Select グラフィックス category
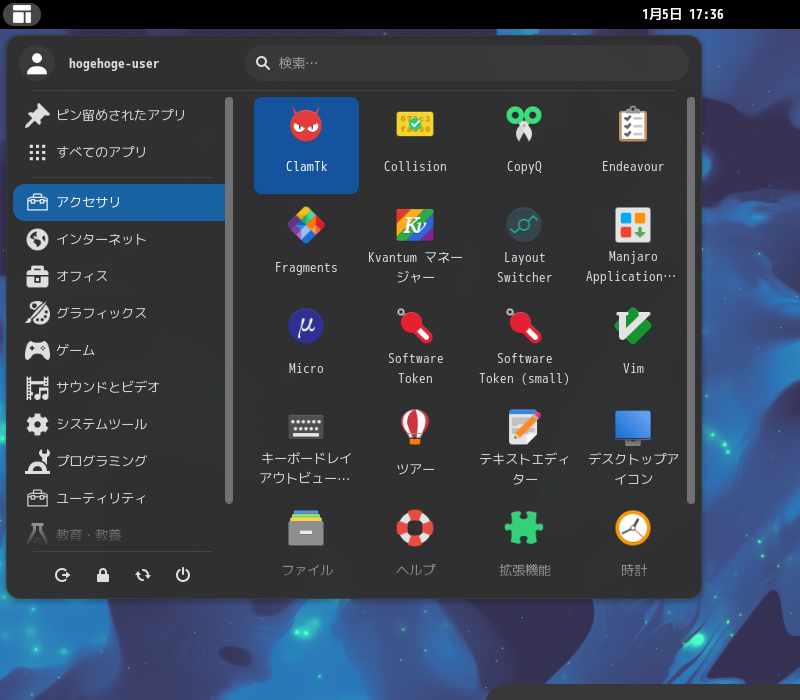 pos(119,313)
